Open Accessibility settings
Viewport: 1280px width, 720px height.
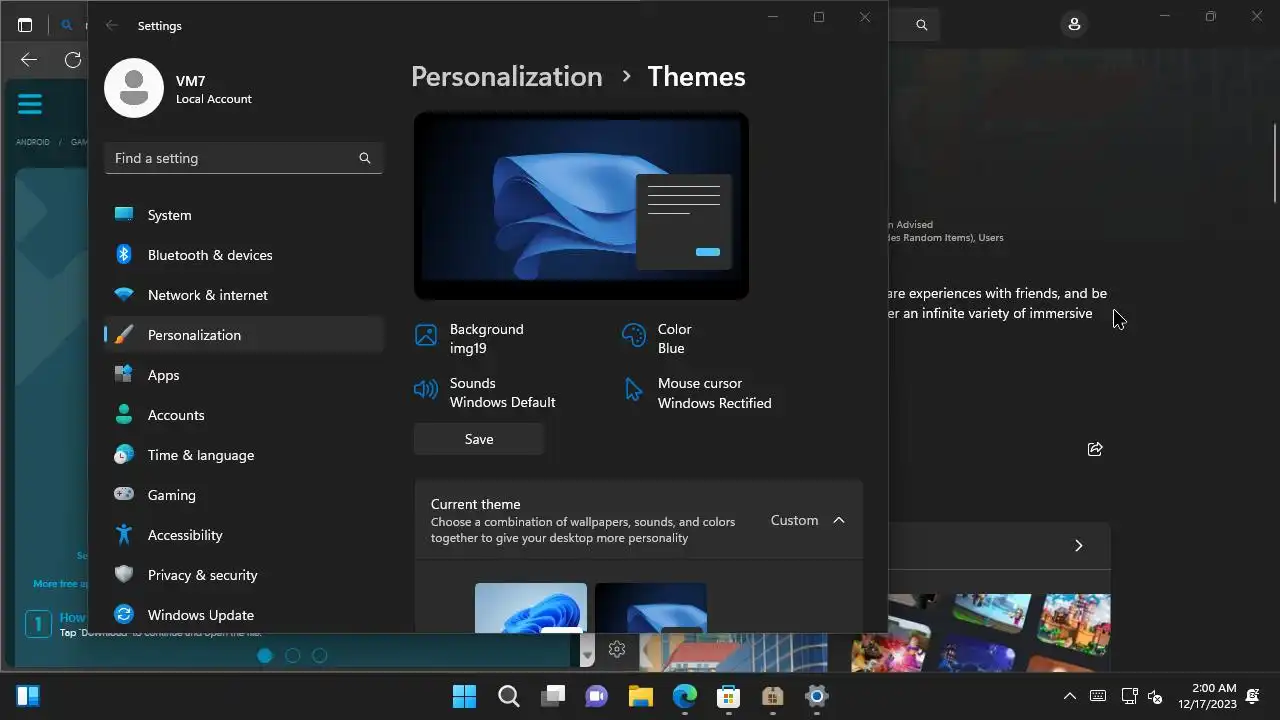pos(244,535)
